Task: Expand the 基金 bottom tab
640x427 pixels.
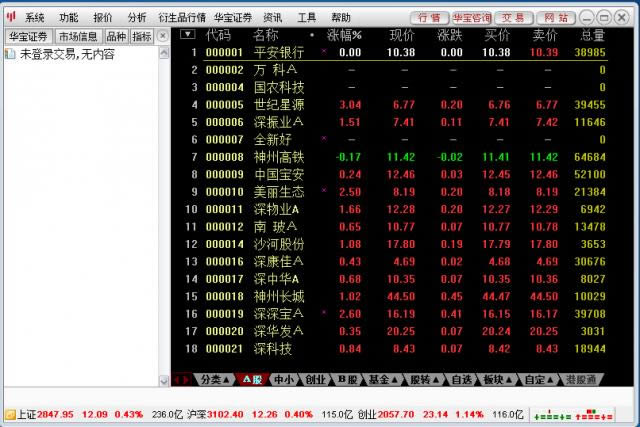Action: (x=383, y=380)
